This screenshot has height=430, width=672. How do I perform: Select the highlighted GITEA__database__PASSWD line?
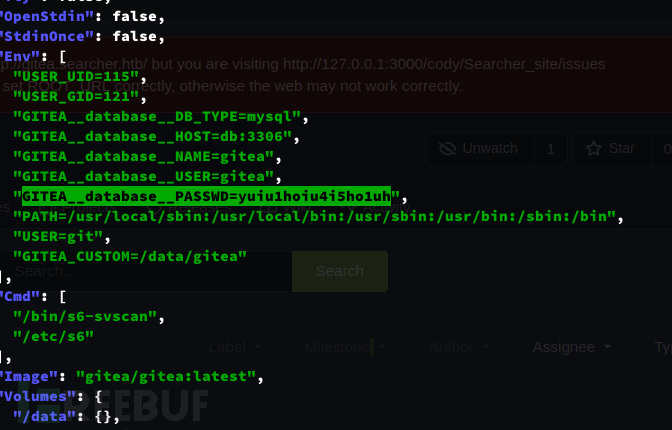coord(206,196)
